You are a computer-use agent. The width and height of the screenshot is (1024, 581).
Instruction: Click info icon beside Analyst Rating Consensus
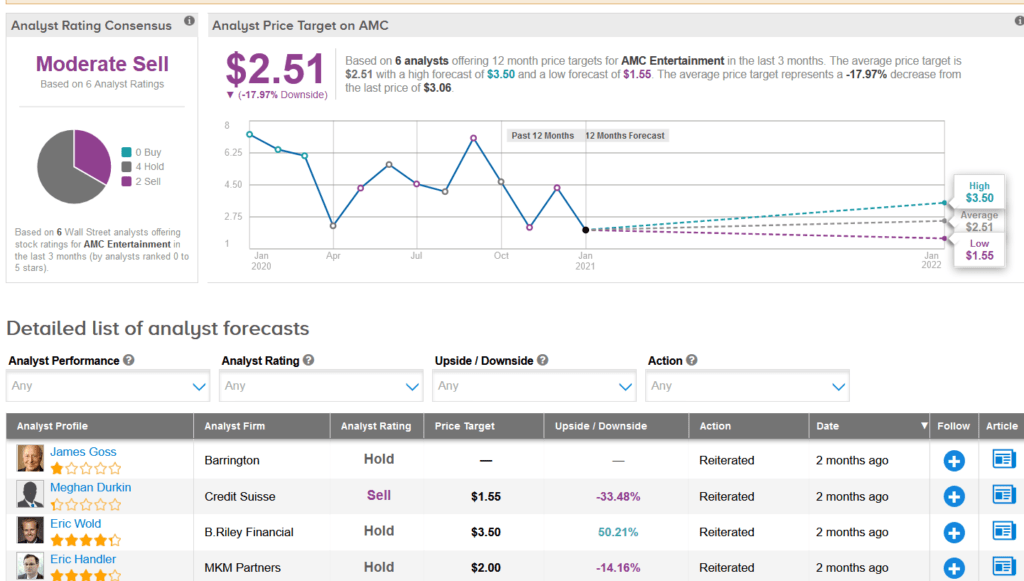point(189,21)
